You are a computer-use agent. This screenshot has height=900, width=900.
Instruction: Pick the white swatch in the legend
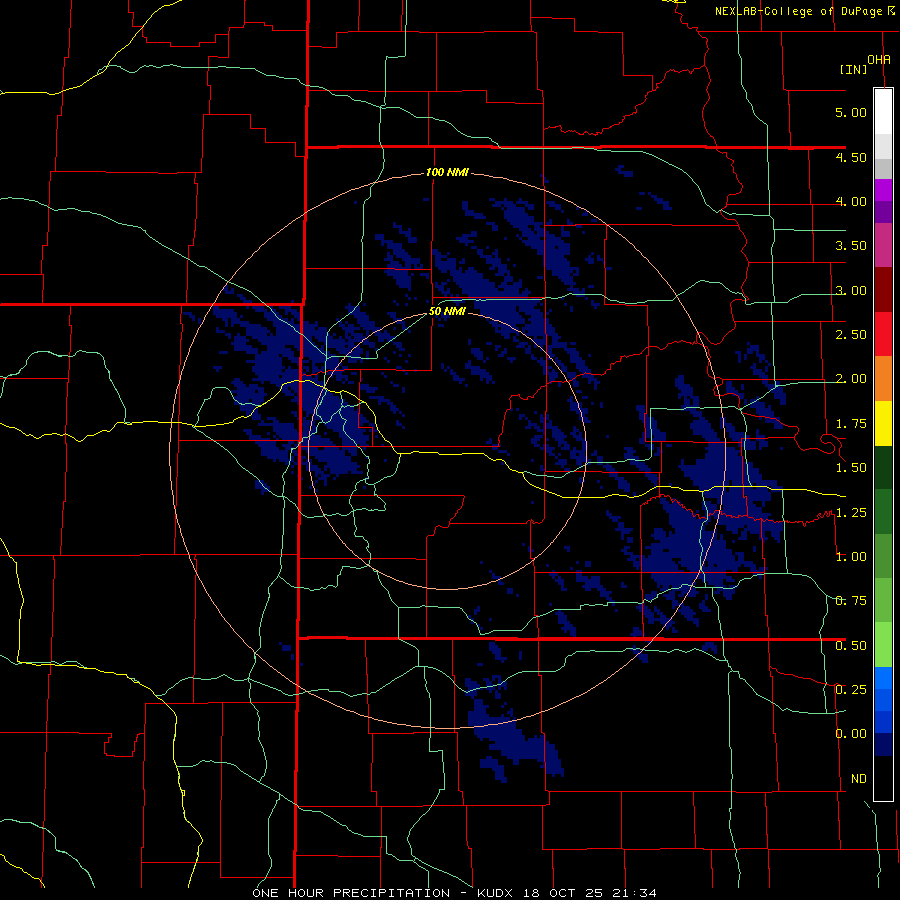coord(883,111)
